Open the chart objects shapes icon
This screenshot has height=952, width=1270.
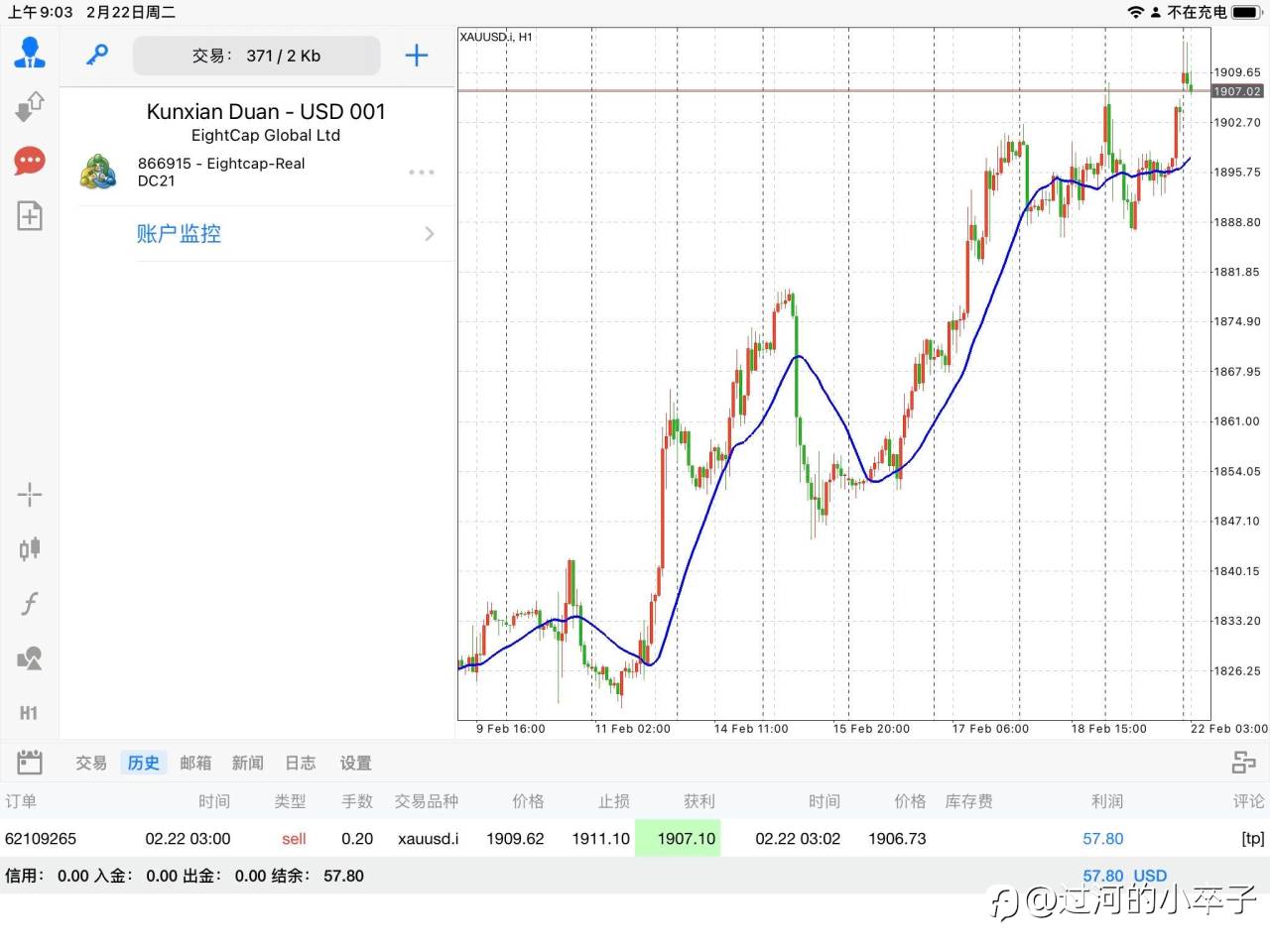click(x=30, y=657)
